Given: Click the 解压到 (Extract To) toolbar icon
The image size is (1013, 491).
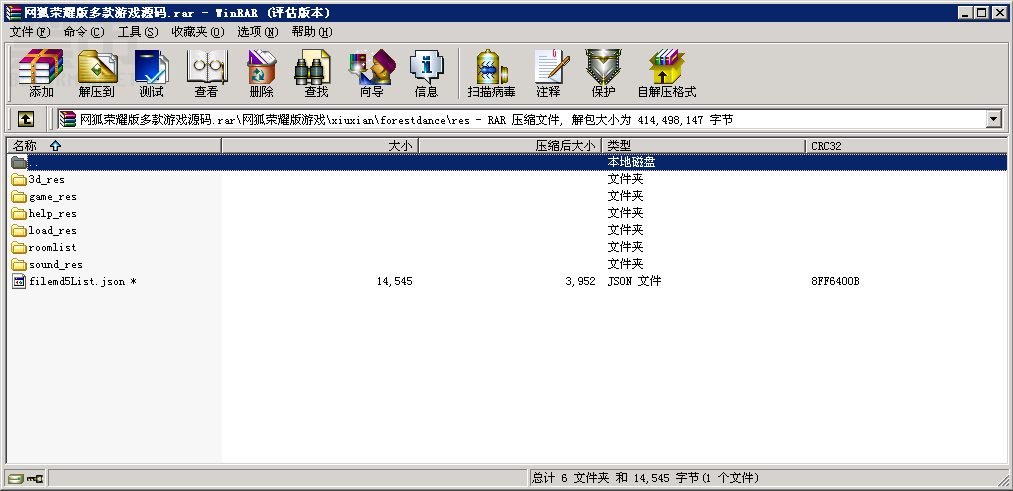Looking at the screenshot, I should tap(97, 67).
